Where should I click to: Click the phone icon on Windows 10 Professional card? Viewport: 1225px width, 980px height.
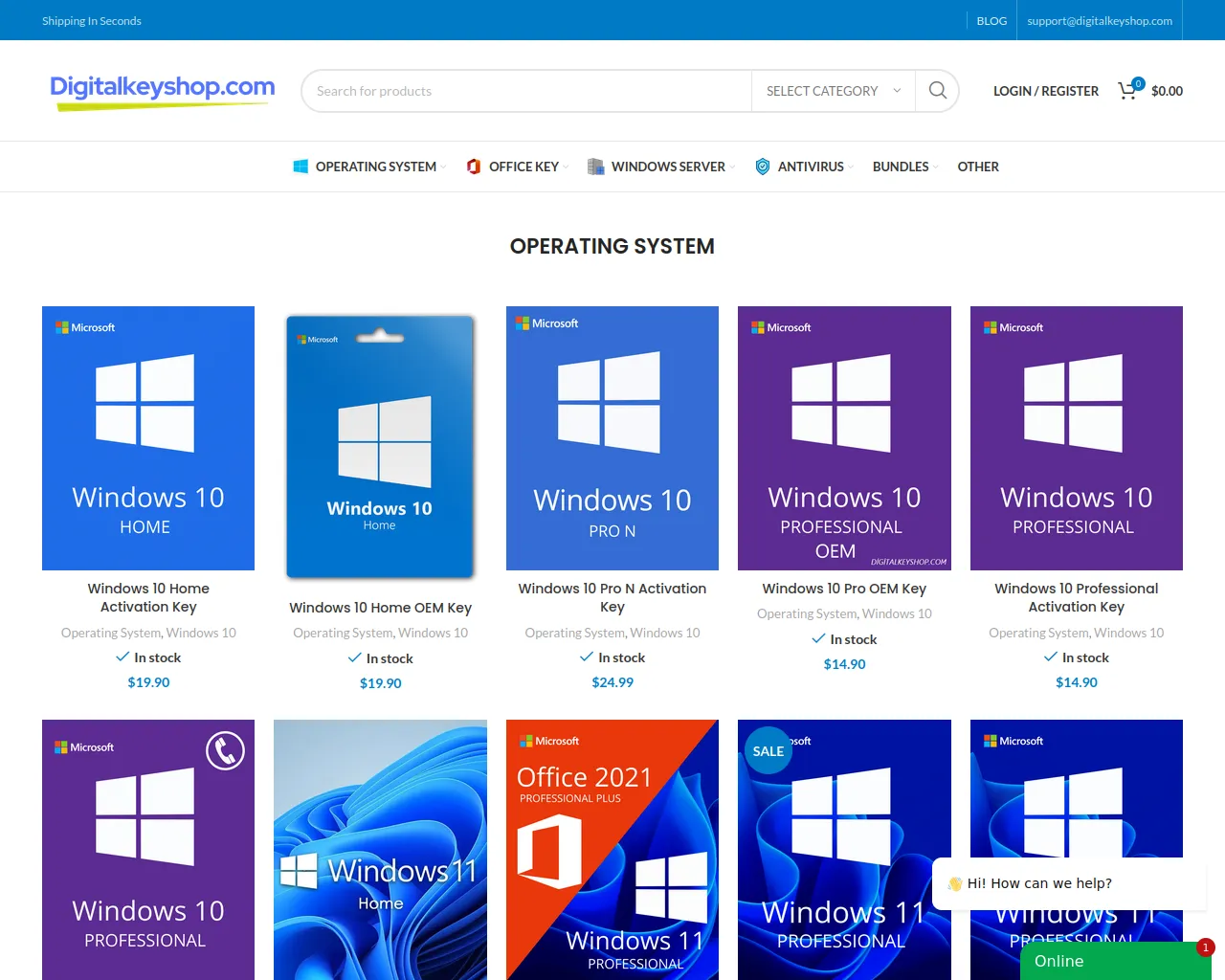(x=225, y=751)
